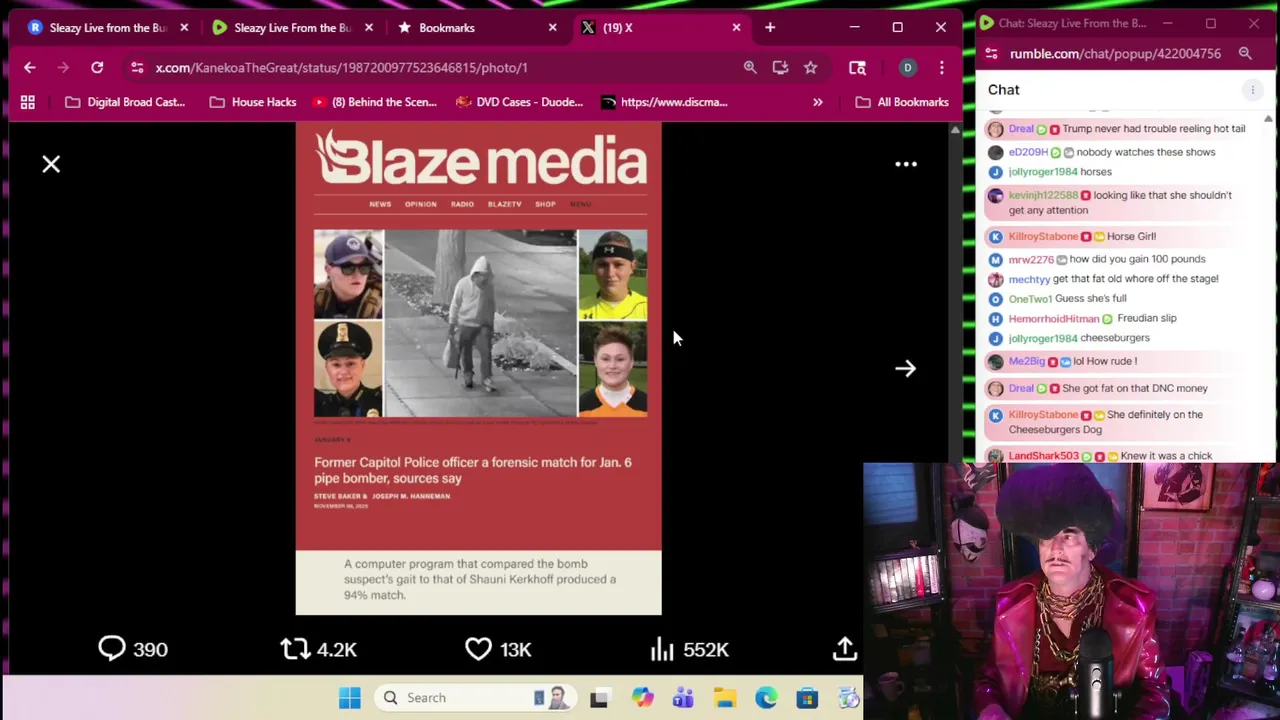This screenshot has height=720, width=1280.
Task: Click username eD209H in chat
Action: 1028,152
